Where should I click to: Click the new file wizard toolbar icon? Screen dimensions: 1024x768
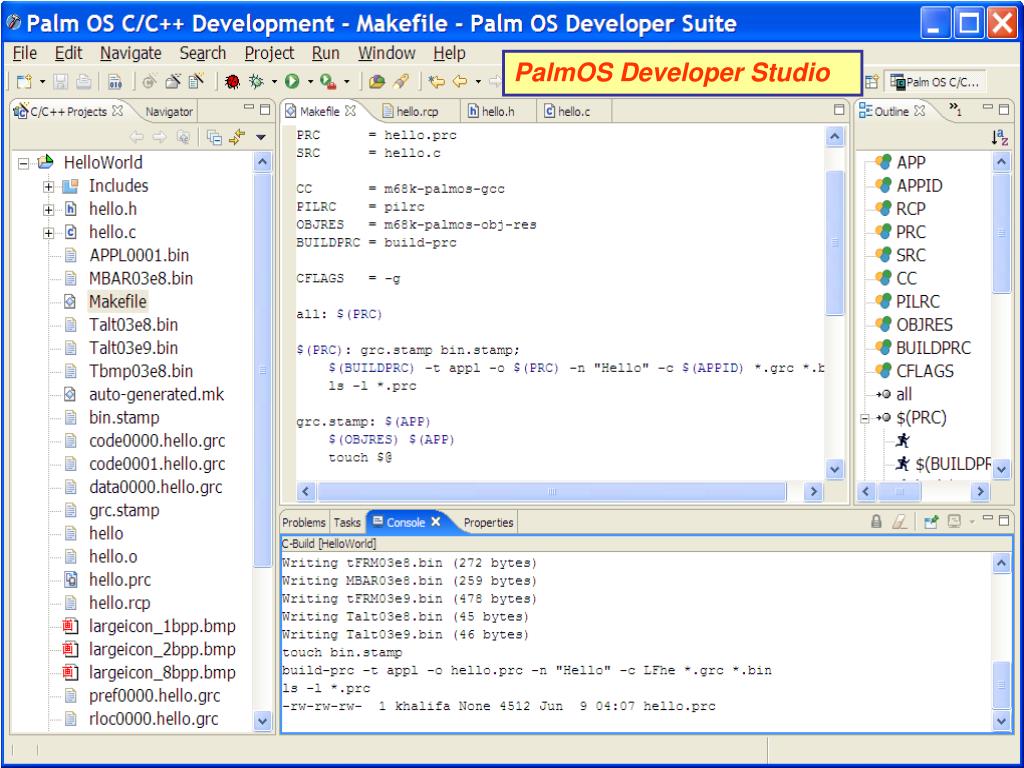pos(196,81)
